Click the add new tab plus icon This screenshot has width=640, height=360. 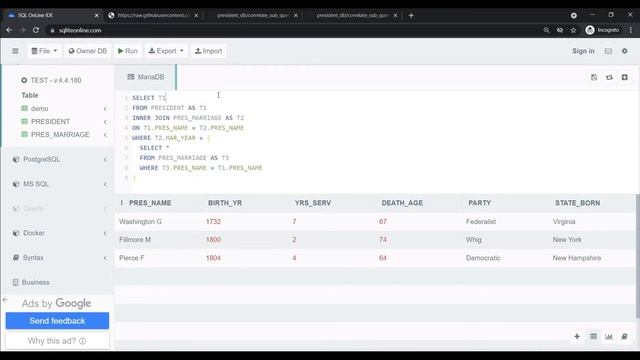tap(624, 77)
